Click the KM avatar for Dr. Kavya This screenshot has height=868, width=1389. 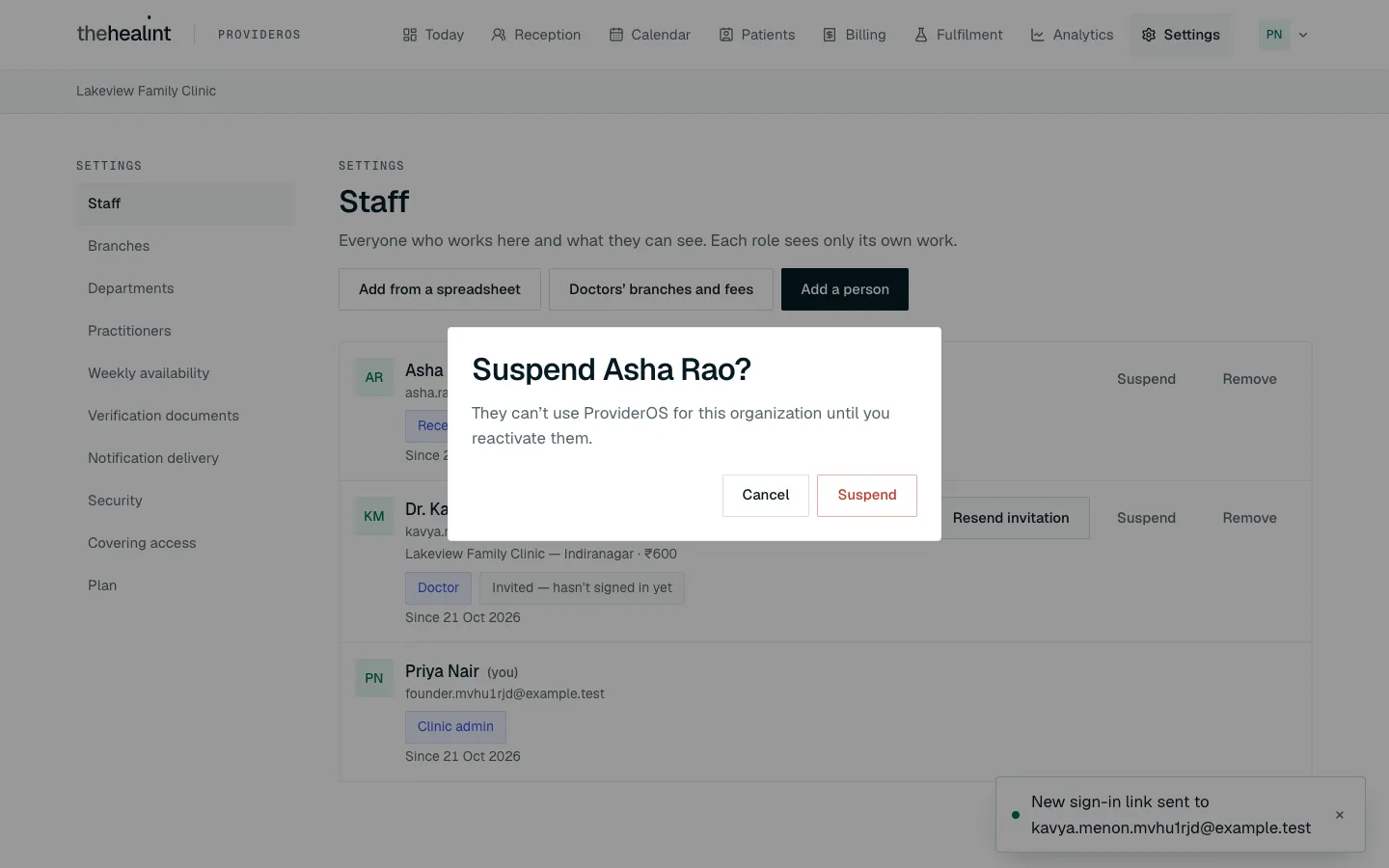pos(374,516)
